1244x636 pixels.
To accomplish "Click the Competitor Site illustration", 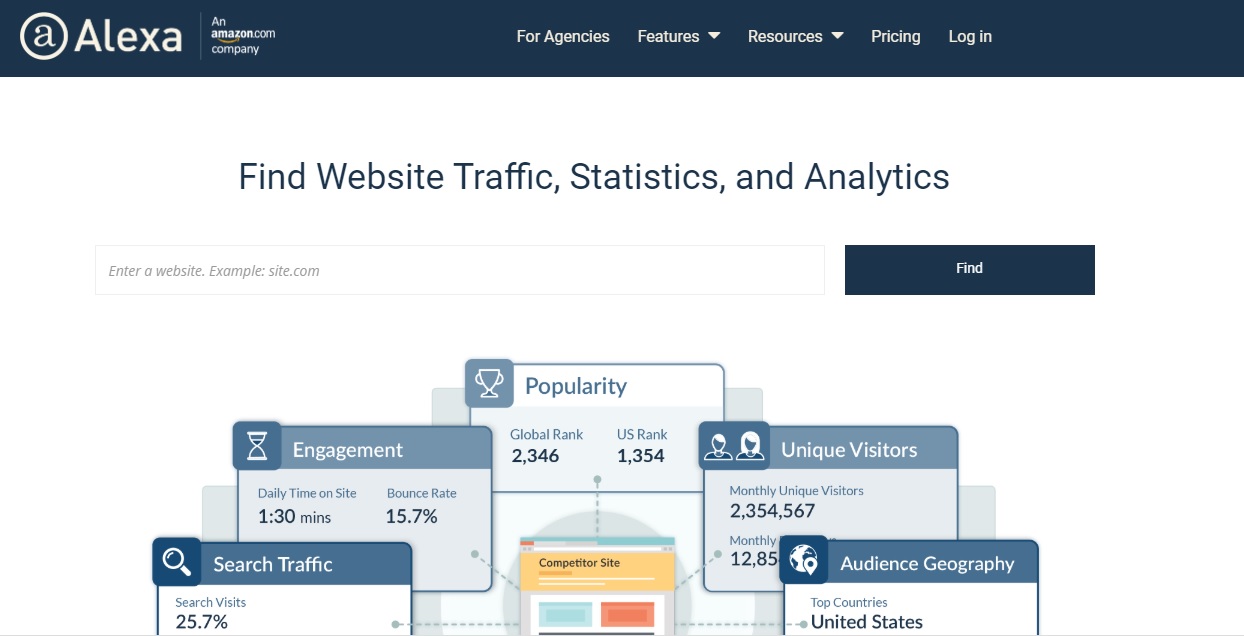I will coord(597,587).
